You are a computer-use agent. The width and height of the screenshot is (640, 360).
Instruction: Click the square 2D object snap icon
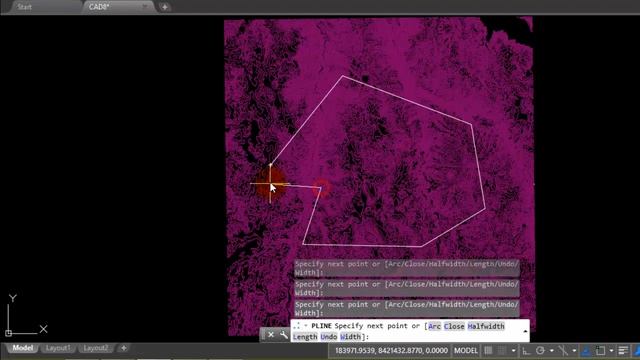600,350
